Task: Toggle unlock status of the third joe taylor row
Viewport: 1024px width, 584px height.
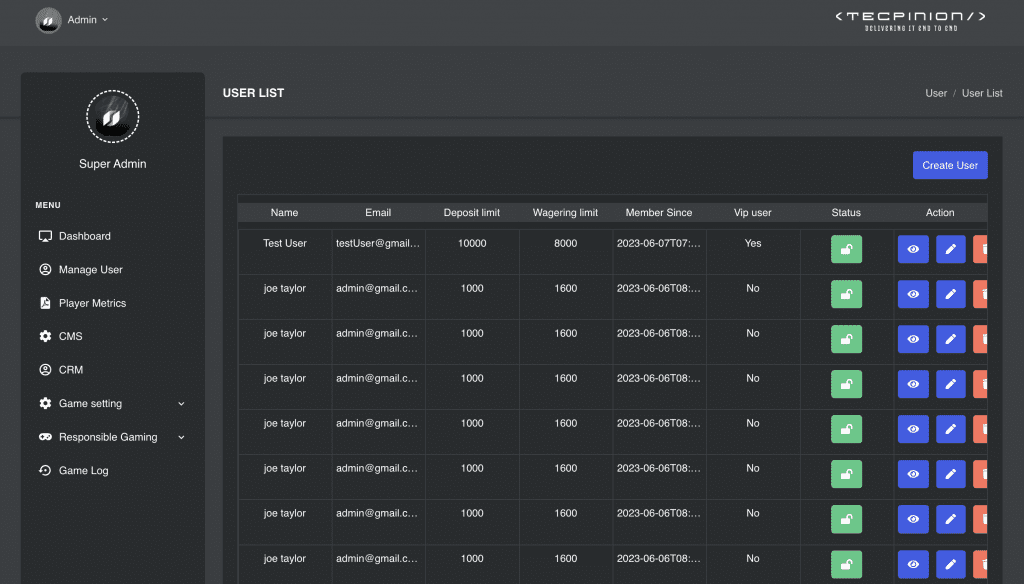Action: (x=846, y=384)
